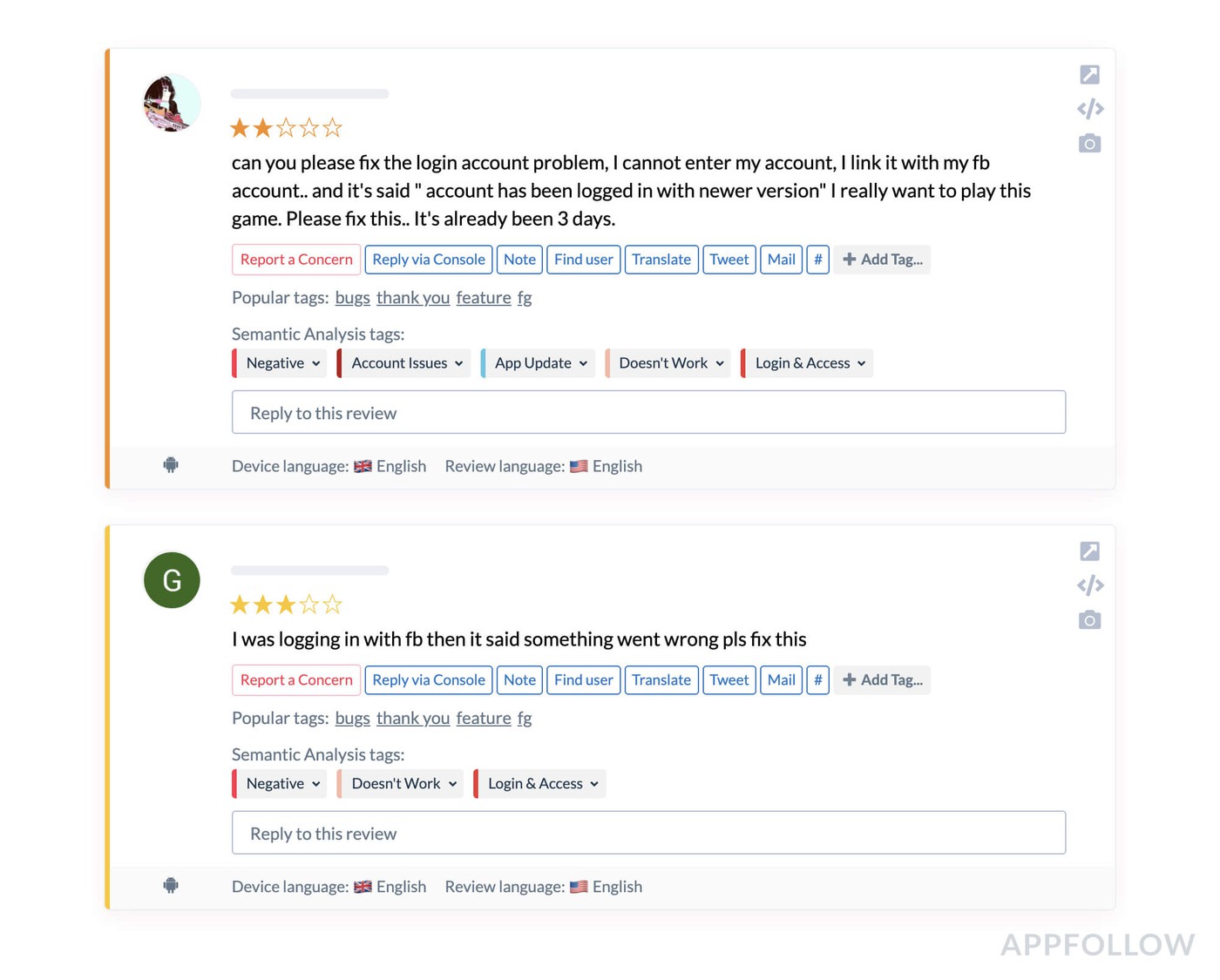Click the hashtag button on second review

point(817,680)
